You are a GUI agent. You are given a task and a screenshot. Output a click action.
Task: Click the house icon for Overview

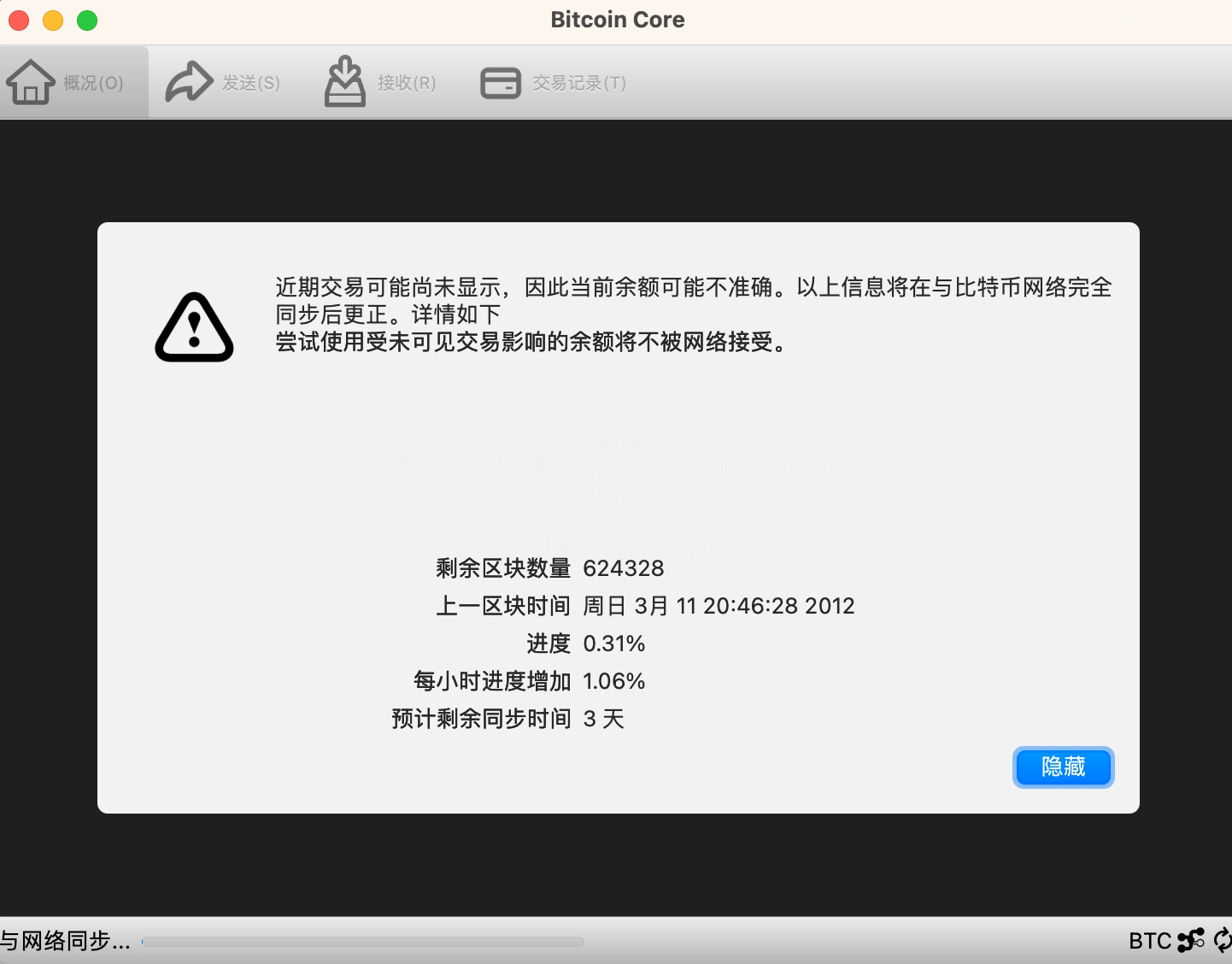pos(31,82)
